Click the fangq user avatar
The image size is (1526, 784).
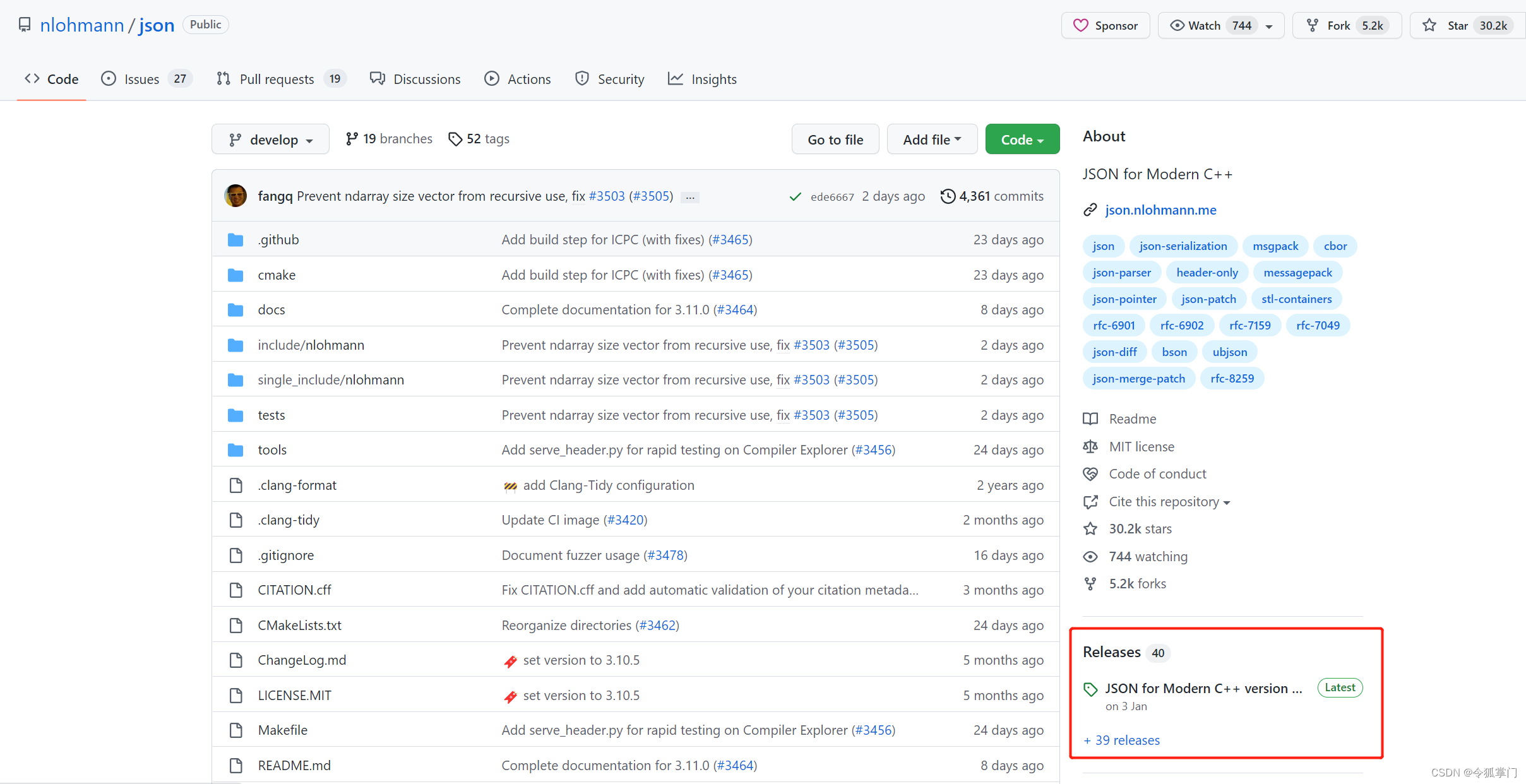[235, 196]
